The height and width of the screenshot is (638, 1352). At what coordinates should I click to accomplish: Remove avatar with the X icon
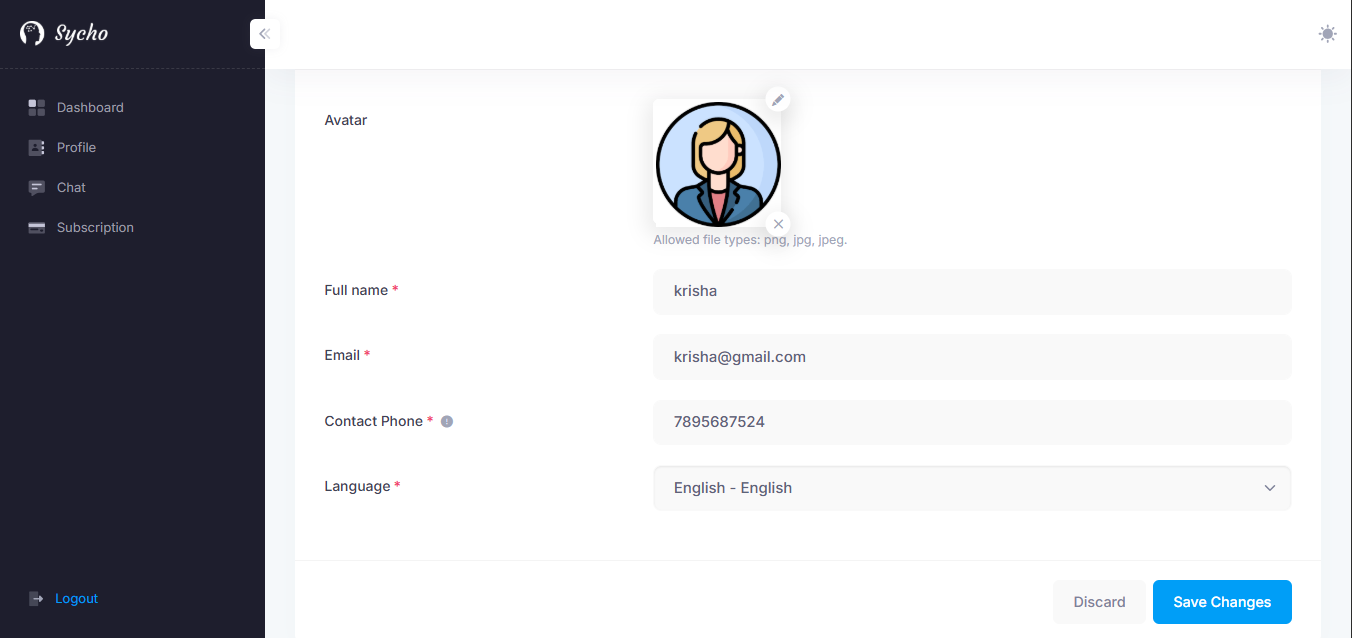(x=778, y=224)
